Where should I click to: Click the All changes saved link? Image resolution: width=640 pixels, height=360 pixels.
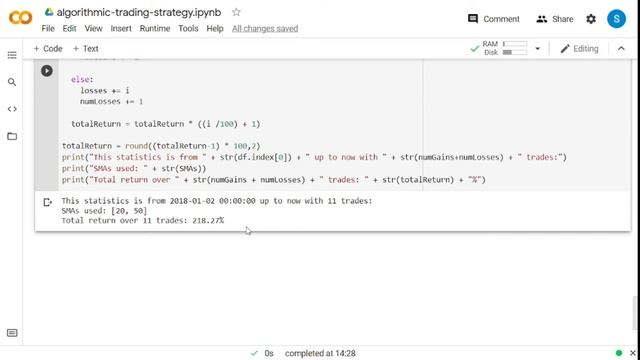click(x=265, y=29)
